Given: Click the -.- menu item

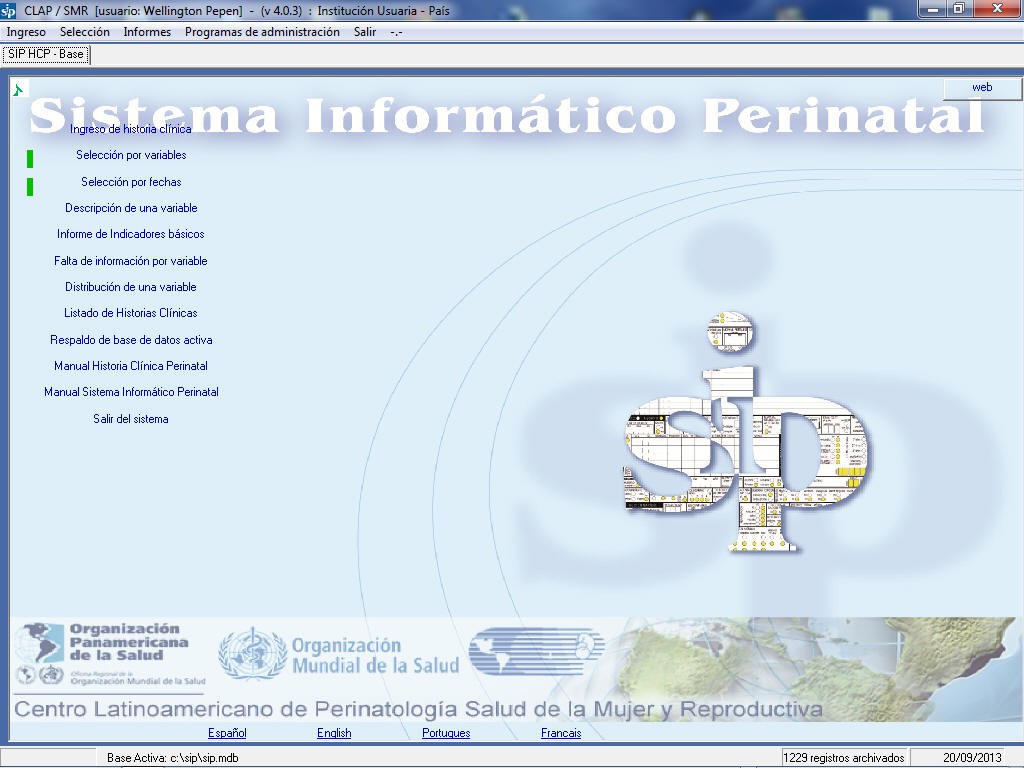Looking at the screenshot, I should [396, 32].
